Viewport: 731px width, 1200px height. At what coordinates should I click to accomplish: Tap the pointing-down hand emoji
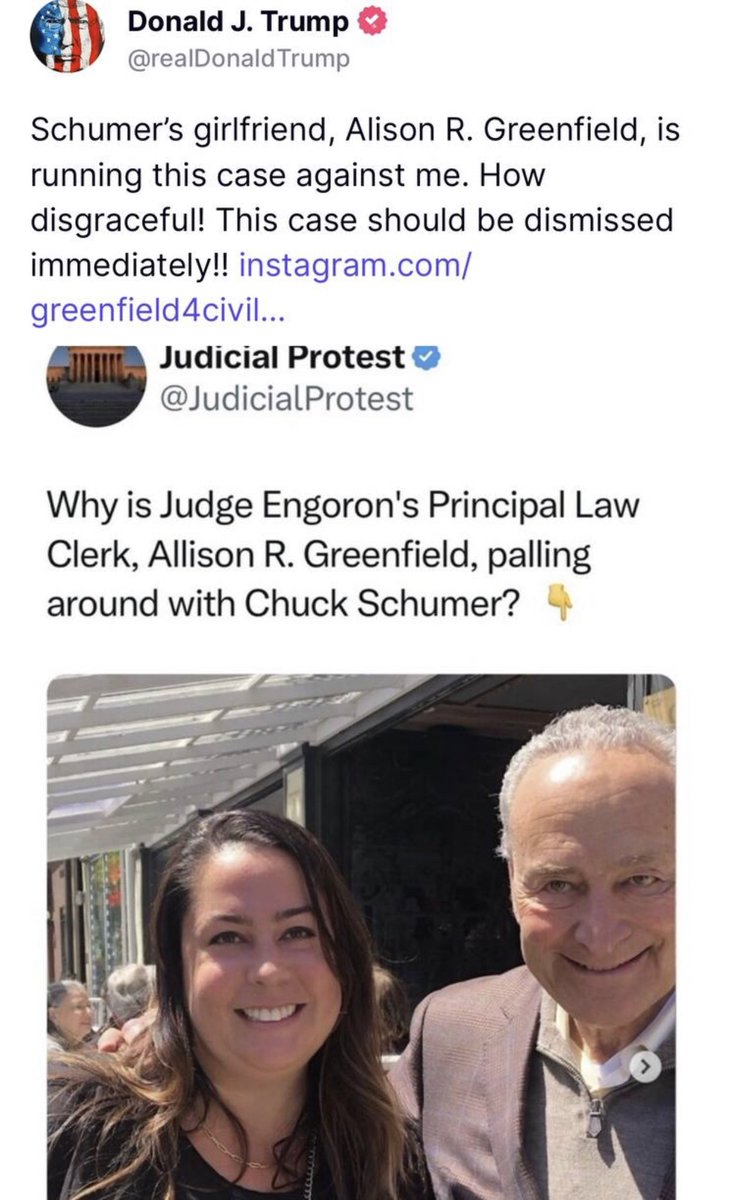pyautogui.click(x=562, y=604)
